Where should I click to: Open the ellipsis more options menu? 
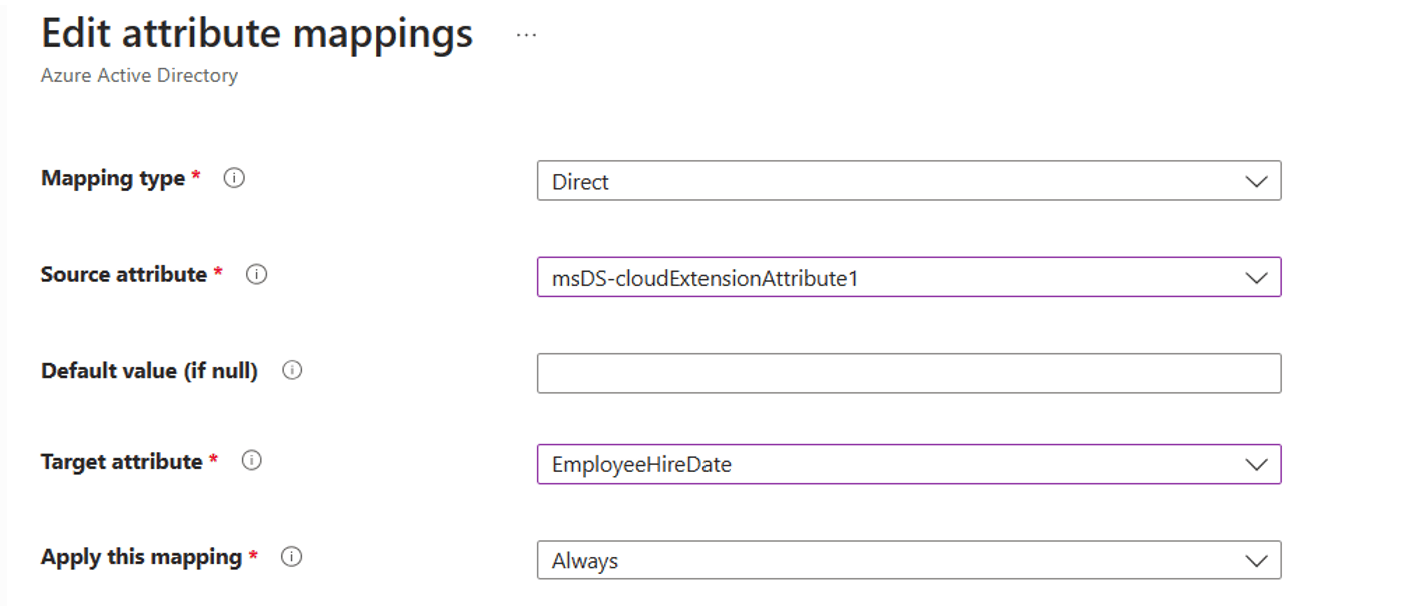(526, 35)
